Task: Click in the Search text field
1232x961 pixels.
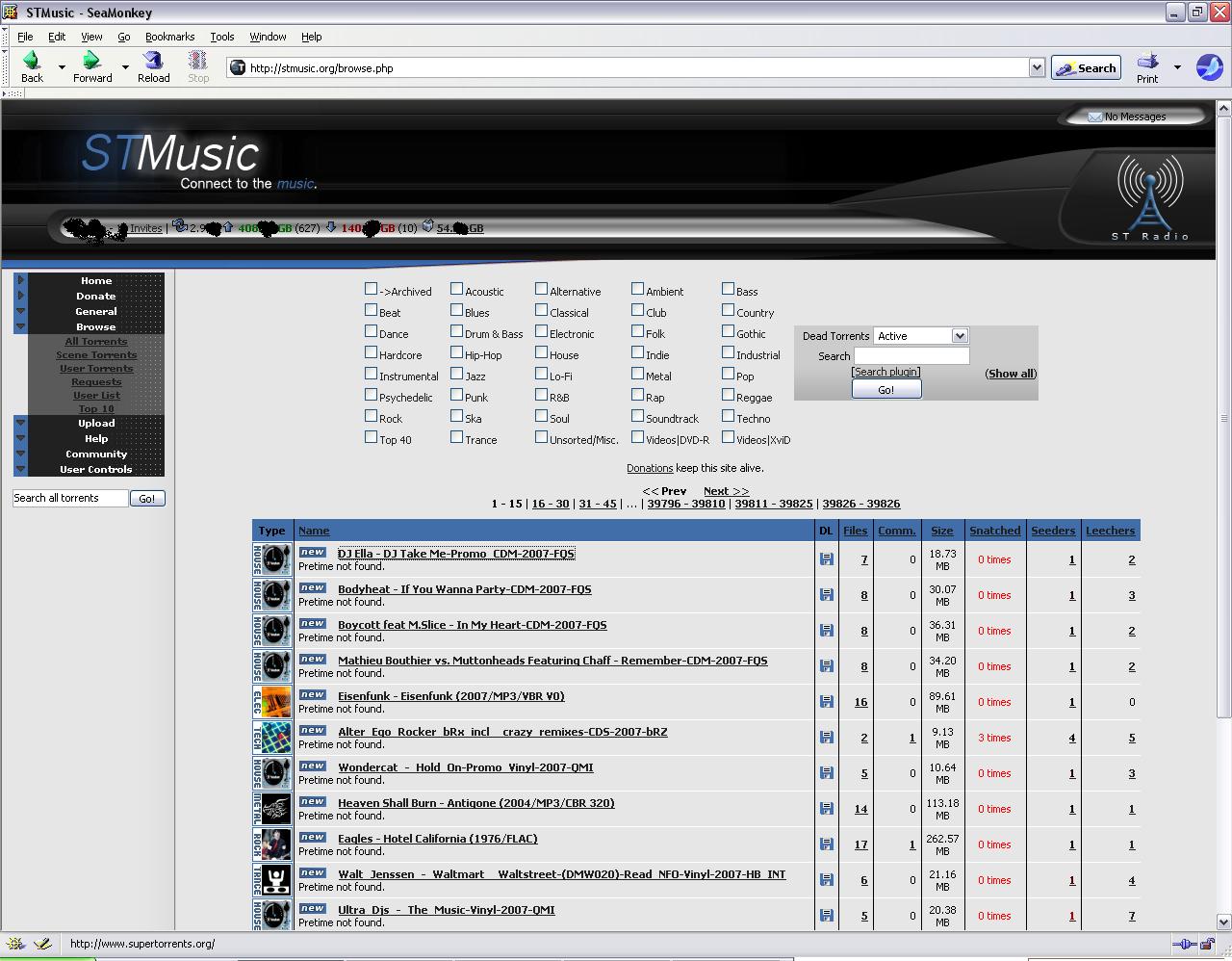Action: tap(911, 356)
